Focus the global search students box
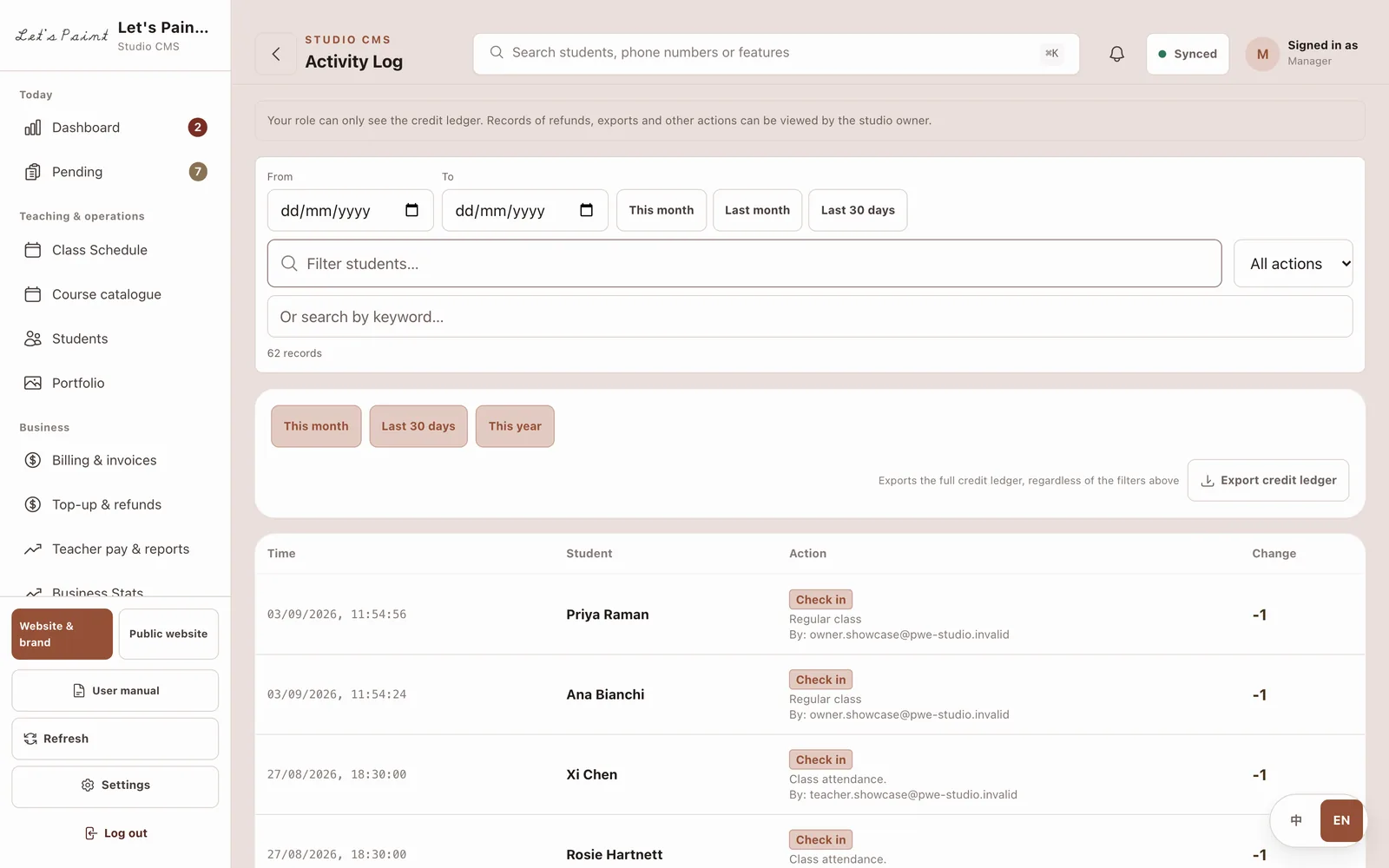This screenshot has width=1389, height=868. [x=776, y=54]
